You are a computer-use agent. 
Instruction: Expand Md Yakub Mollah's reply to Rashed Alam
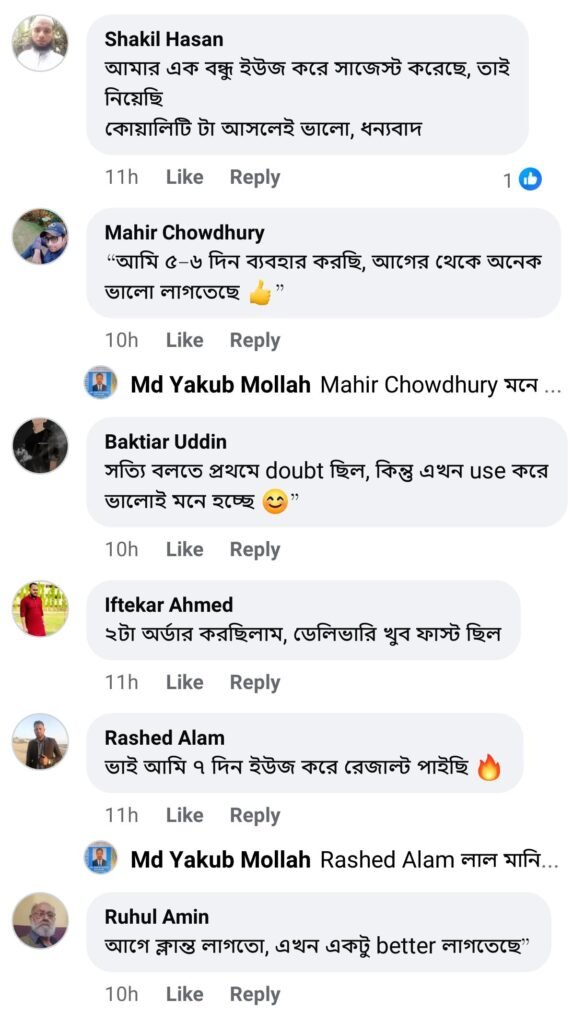[345, 860]
